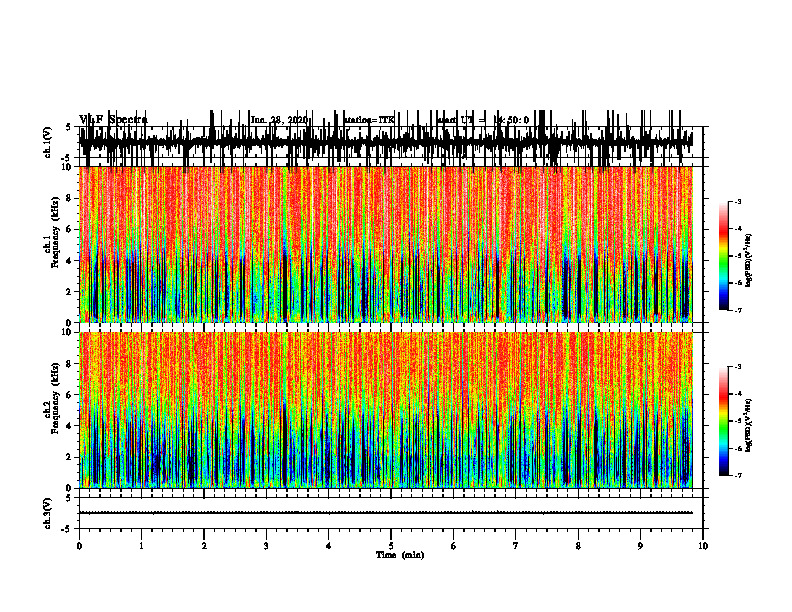Click inside the ch.1 voltage waveform panel
The height and width of the screenshot is (612, 792).
[x=391, y=143]
